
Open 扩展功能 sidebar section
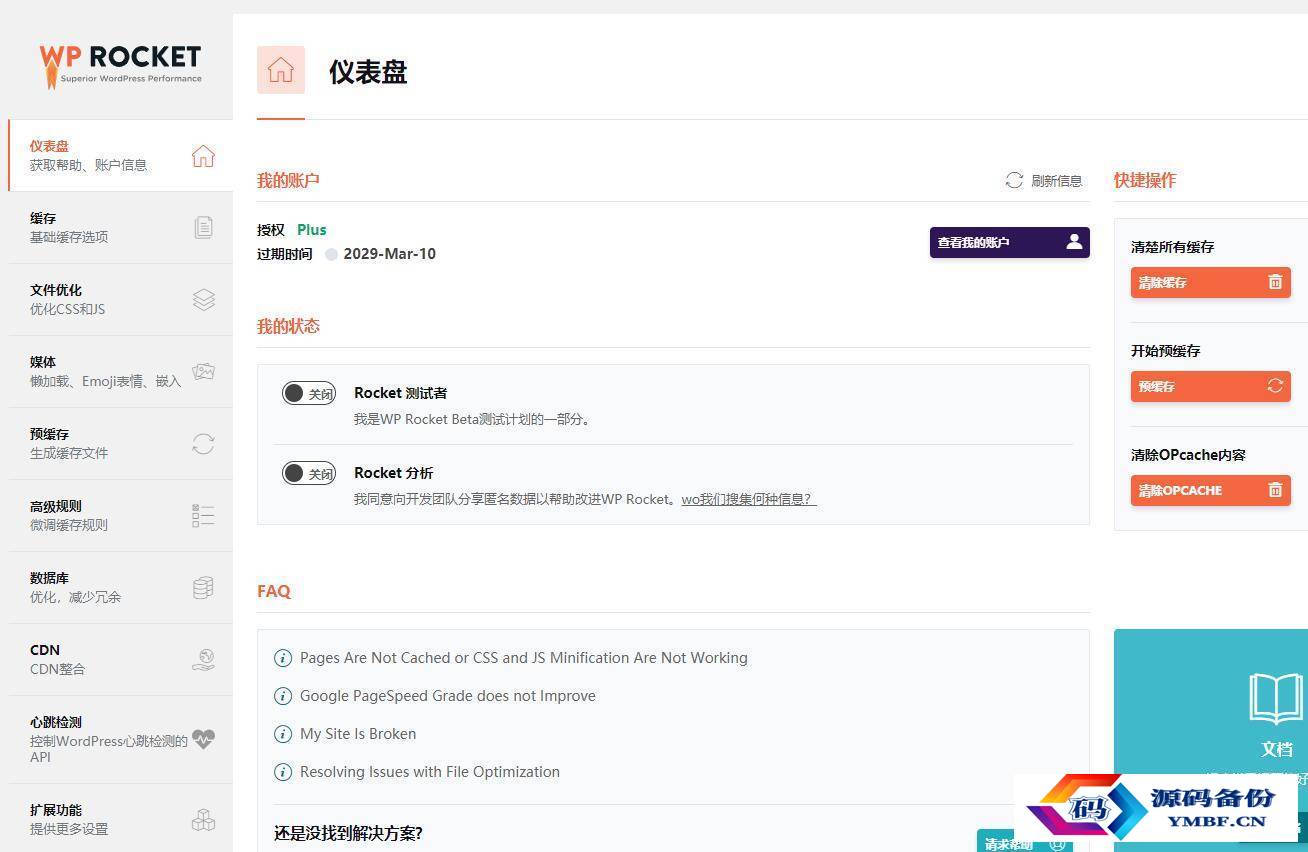pyautogui.click(x=120, y=819)
